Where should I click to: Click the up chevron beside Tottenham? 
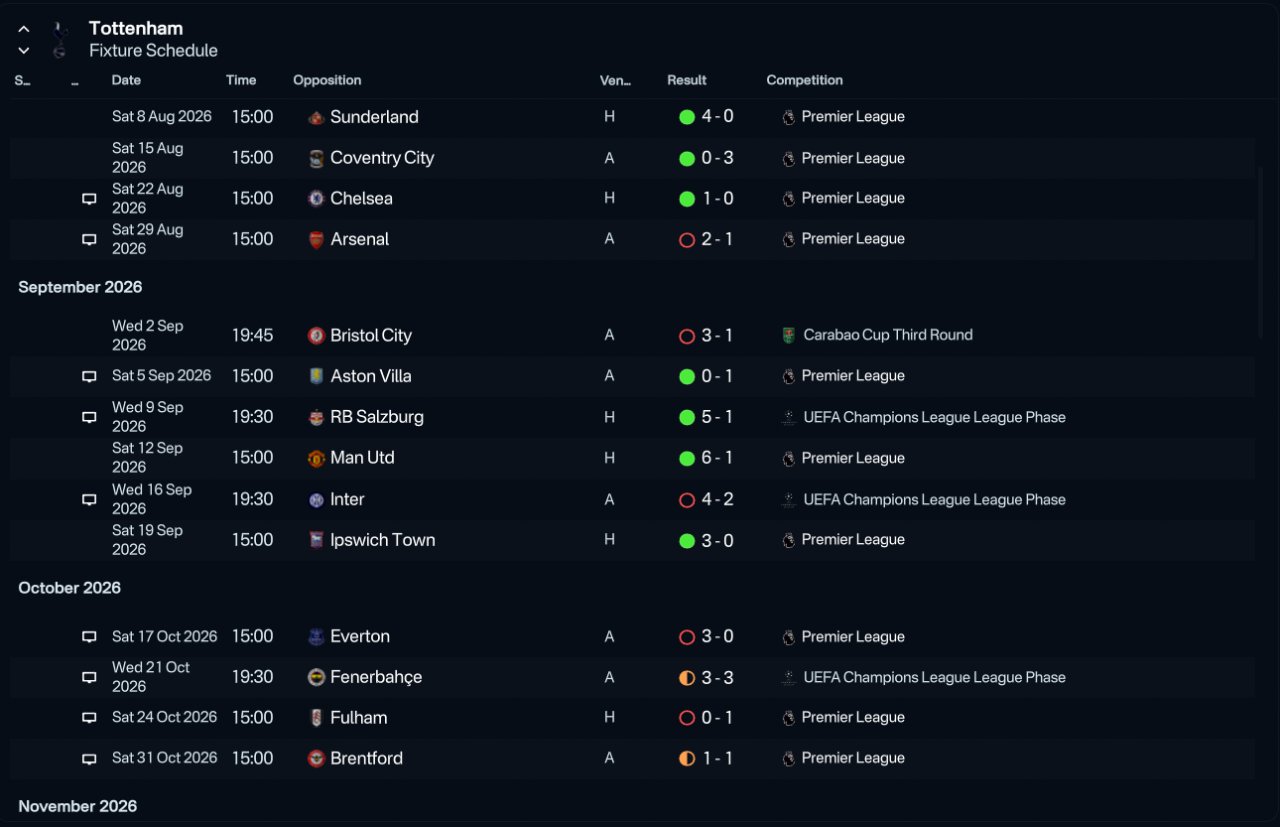tap(24, 30)
